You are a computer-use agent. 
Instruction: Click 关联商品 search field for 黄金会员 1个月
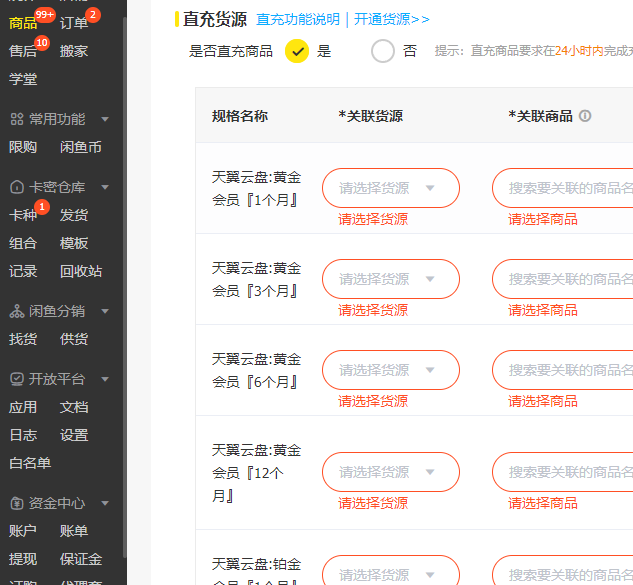[563, 188]
